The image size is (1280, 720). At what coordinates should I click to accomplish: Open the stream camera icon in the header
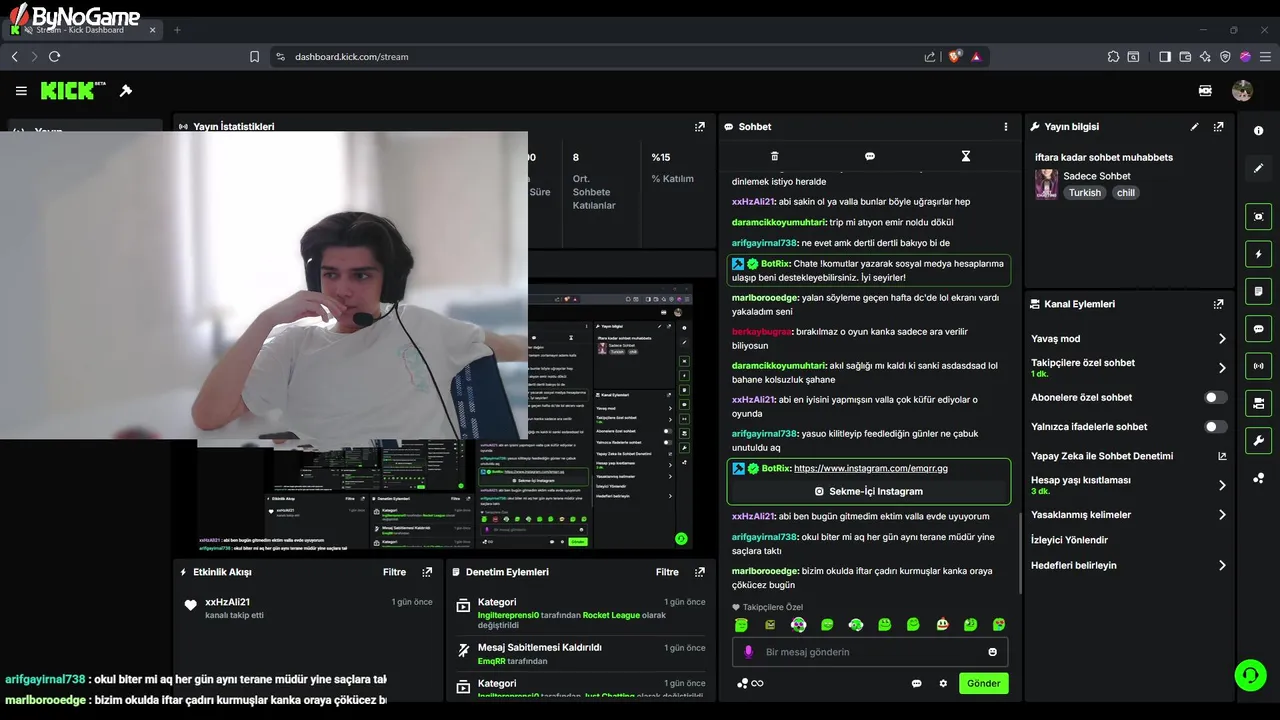click(1205, 91)
